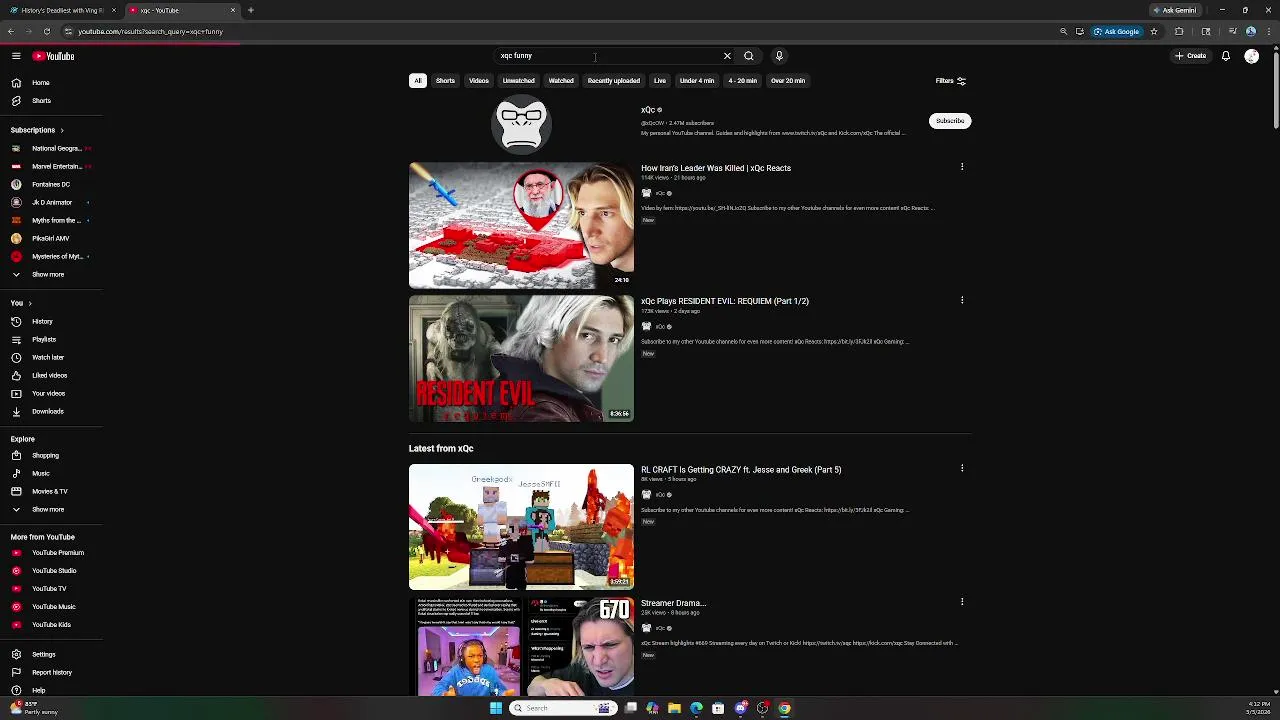Screen dimensions: 1280x720
Task: Select the All filter chip
Action: (418, 81)
